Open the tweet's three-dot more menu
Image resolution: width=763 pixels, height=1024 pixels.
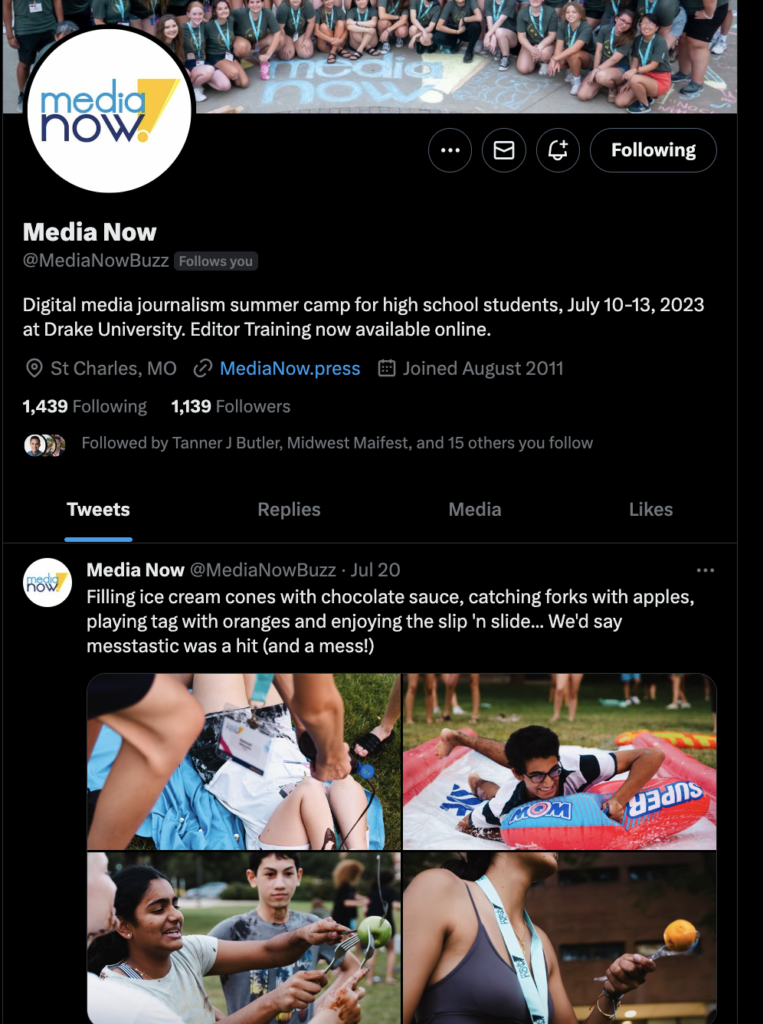[705, 570]
